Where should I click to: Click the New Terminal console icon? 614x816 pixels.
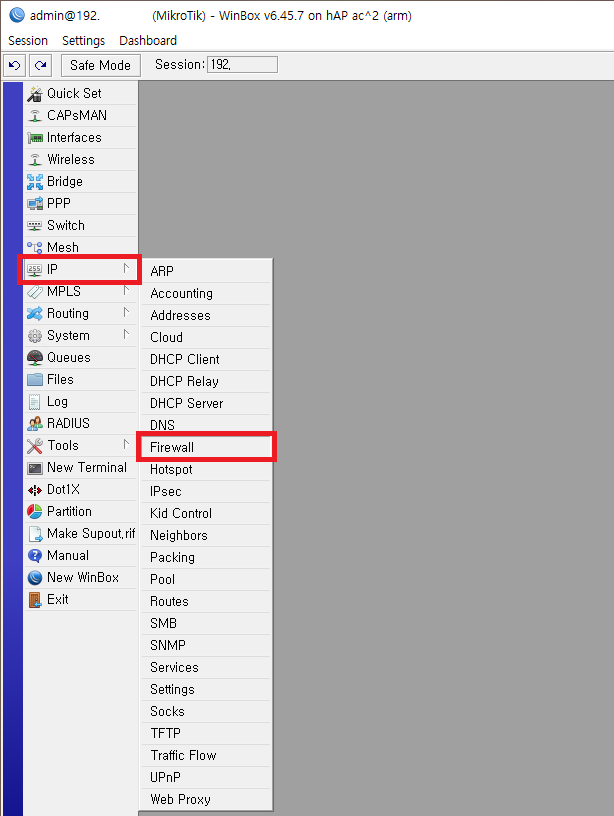click(35, 468)
